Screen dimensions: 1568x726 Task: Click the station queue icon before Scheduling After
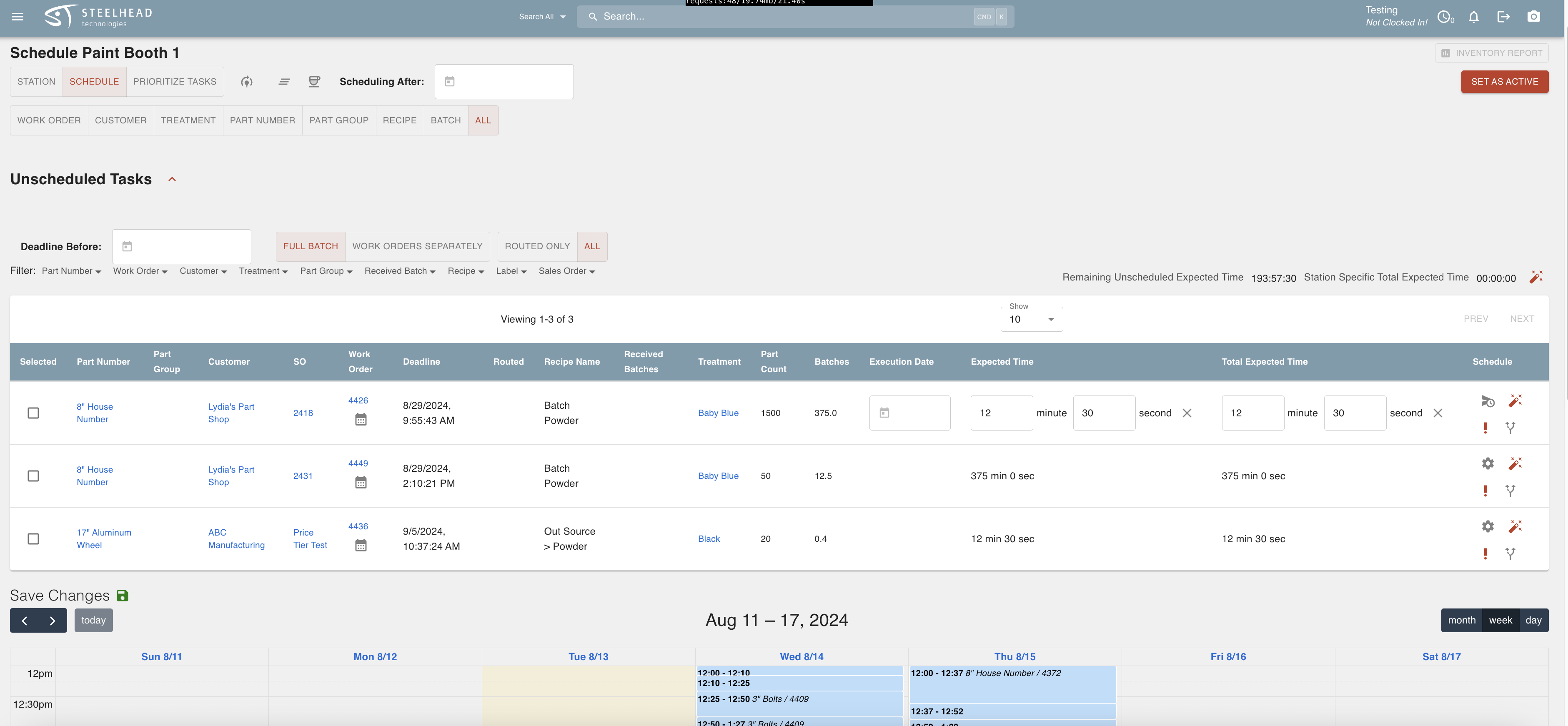(314, 82)
